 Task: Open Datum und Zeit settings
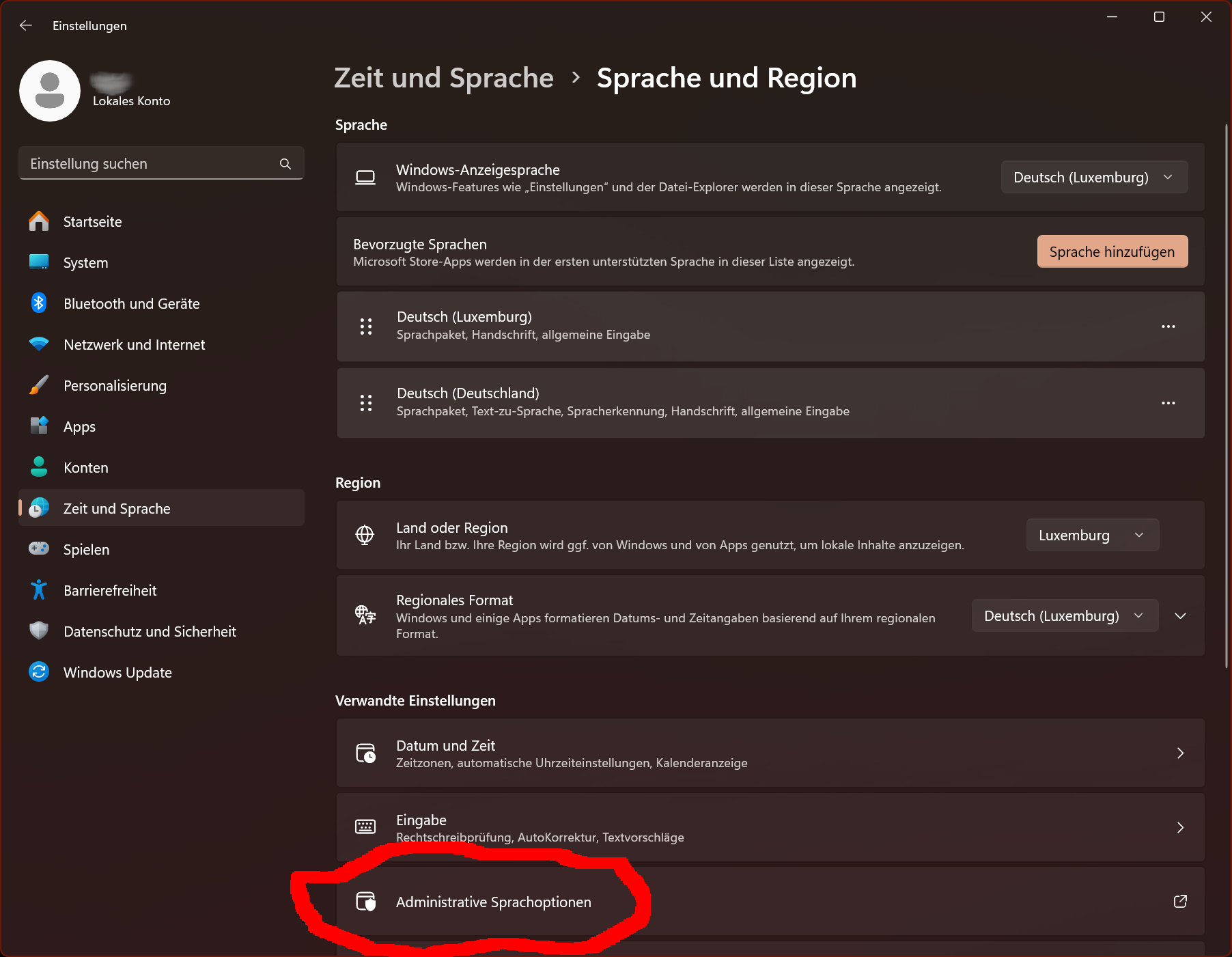pyautogui.click(x=770, y=753)
